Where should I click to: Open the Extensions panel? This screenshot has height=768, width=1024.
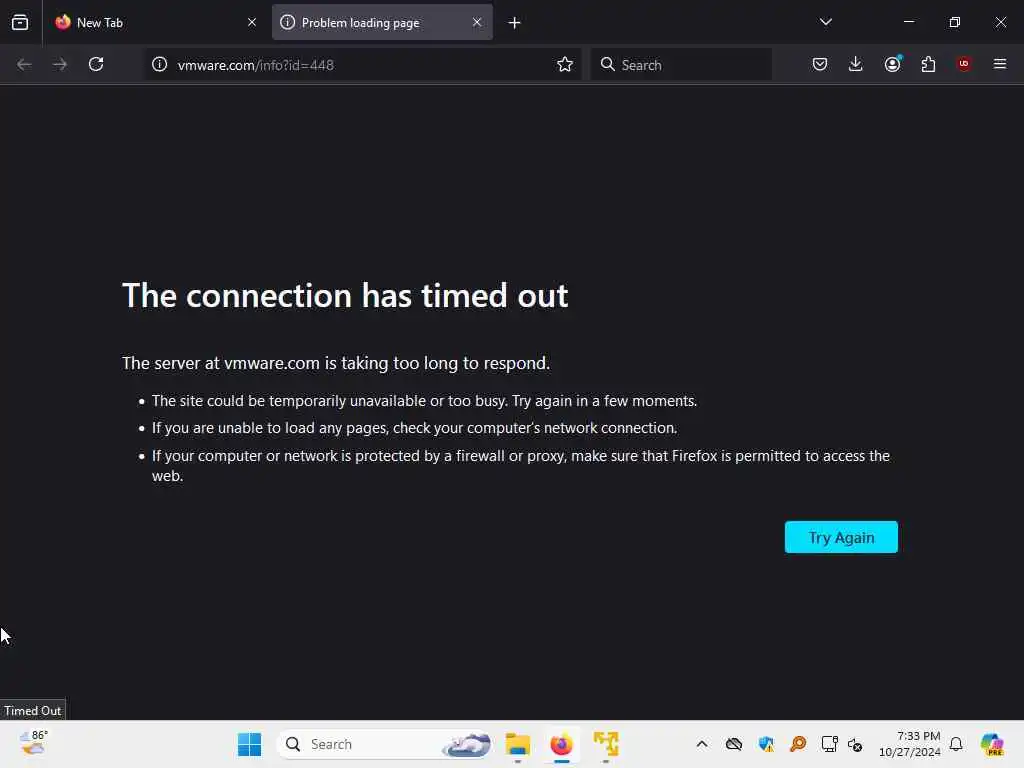(x=928, y=64)
